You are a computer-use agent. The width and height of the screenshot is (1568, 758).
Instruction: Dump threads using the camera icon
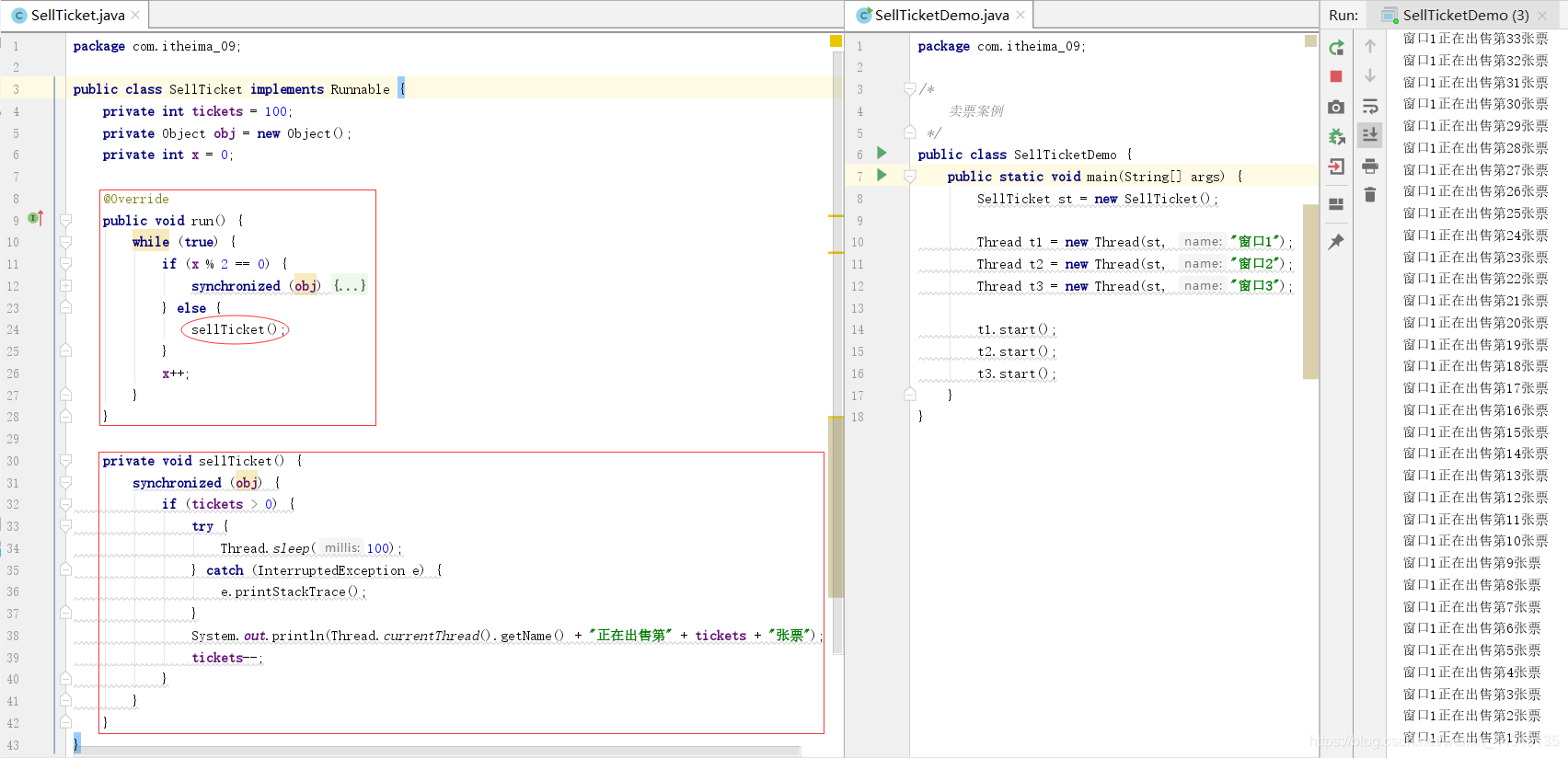click(x=1336, y=107)
